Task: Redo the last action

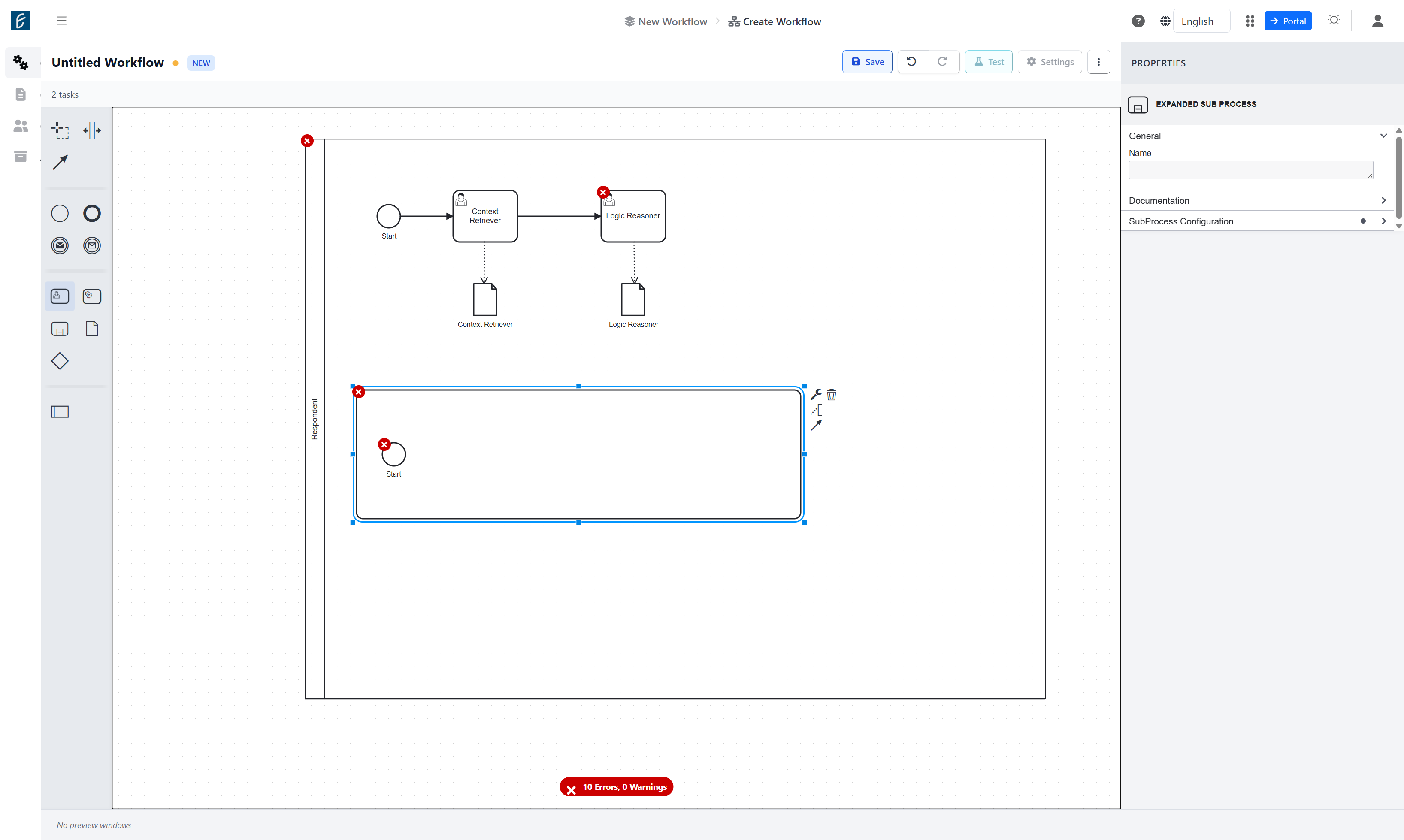Action: pos(943,62)
